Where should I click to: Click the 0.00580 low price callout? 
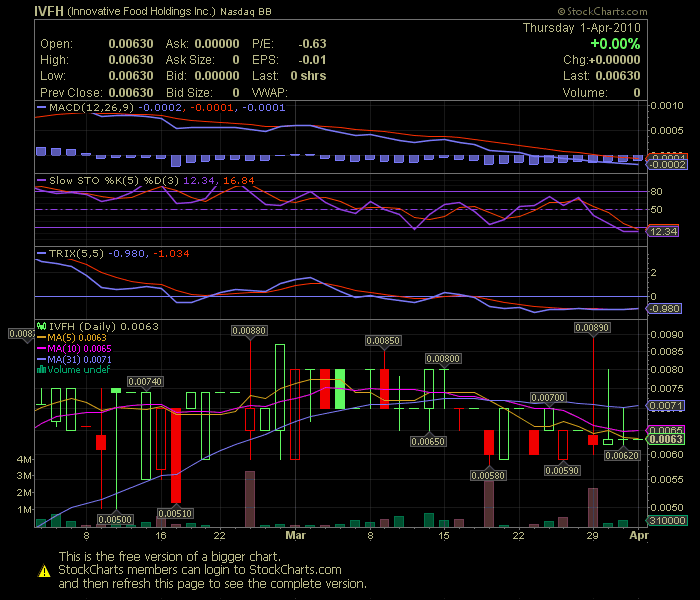(488, 476)
